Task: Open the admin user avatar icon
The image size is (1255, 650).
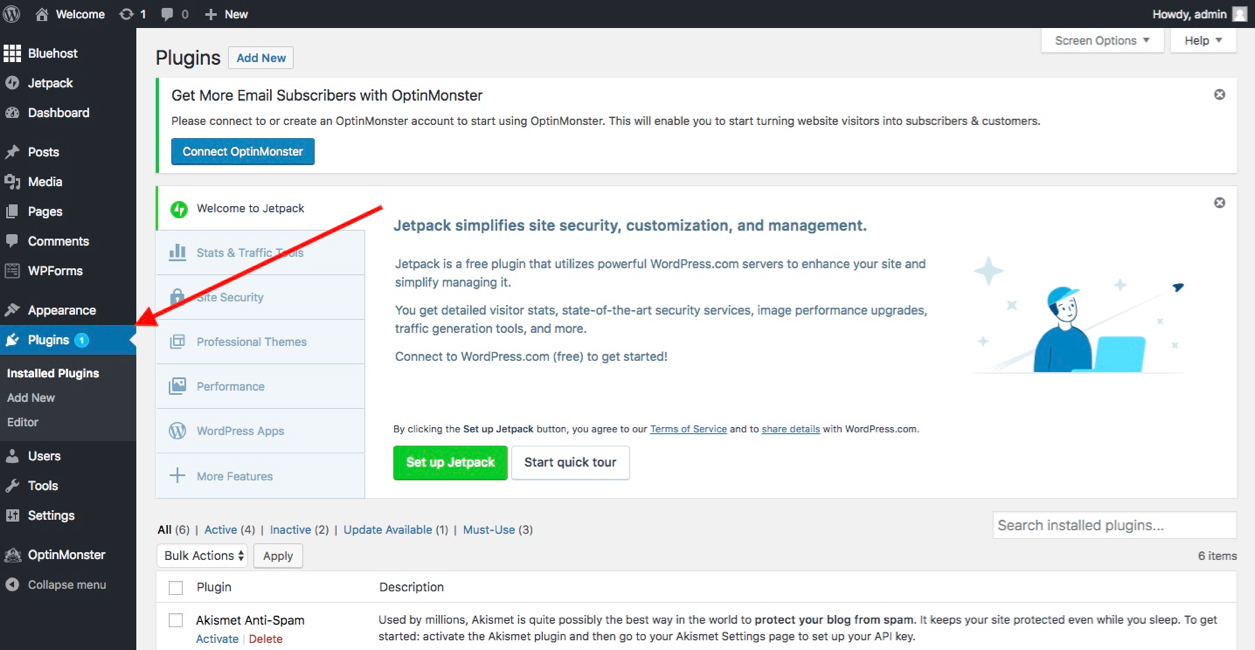Action: (1239, 14)
